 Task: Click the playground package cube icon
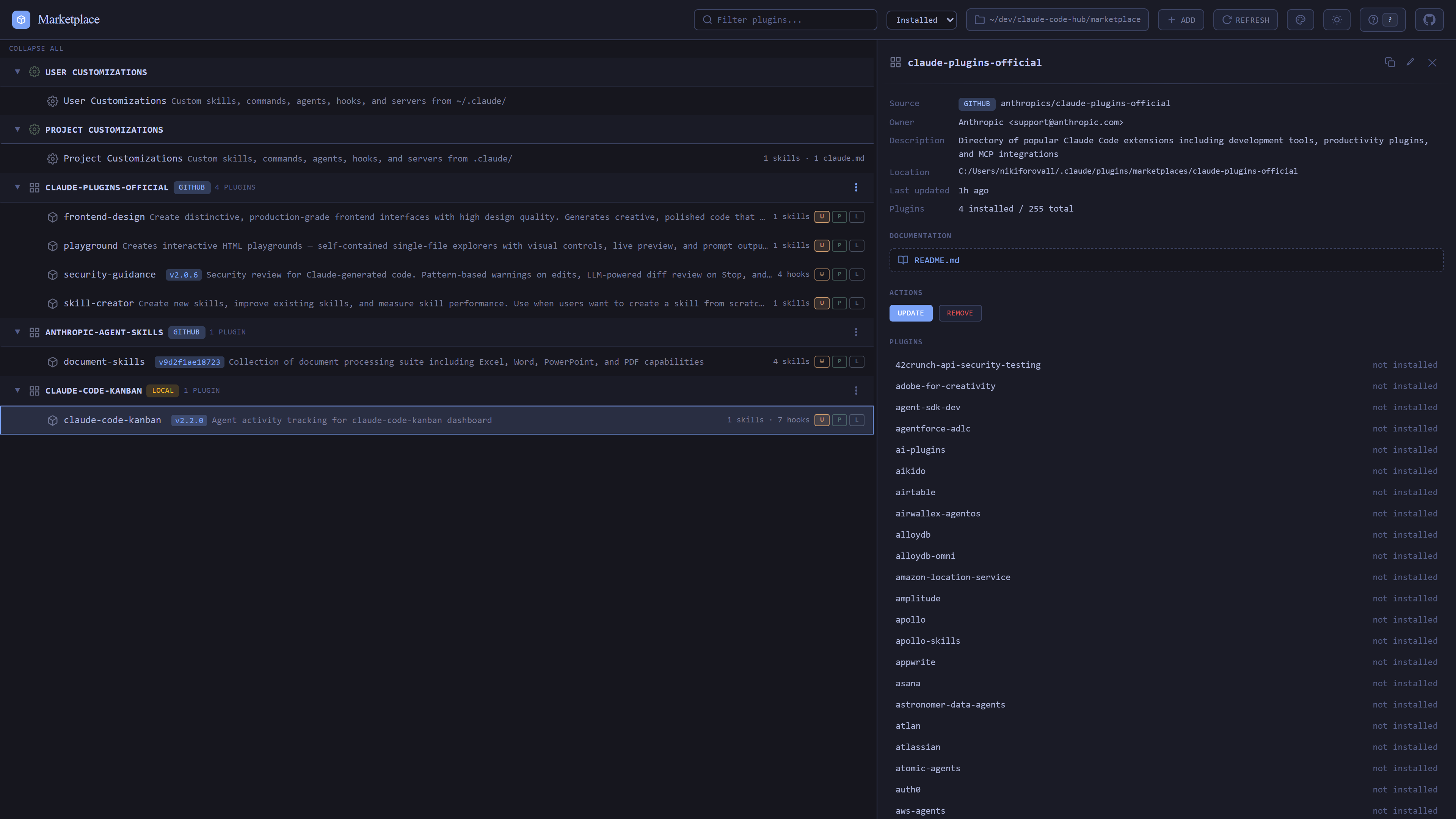pyautogui.click(x=53, y=246)
